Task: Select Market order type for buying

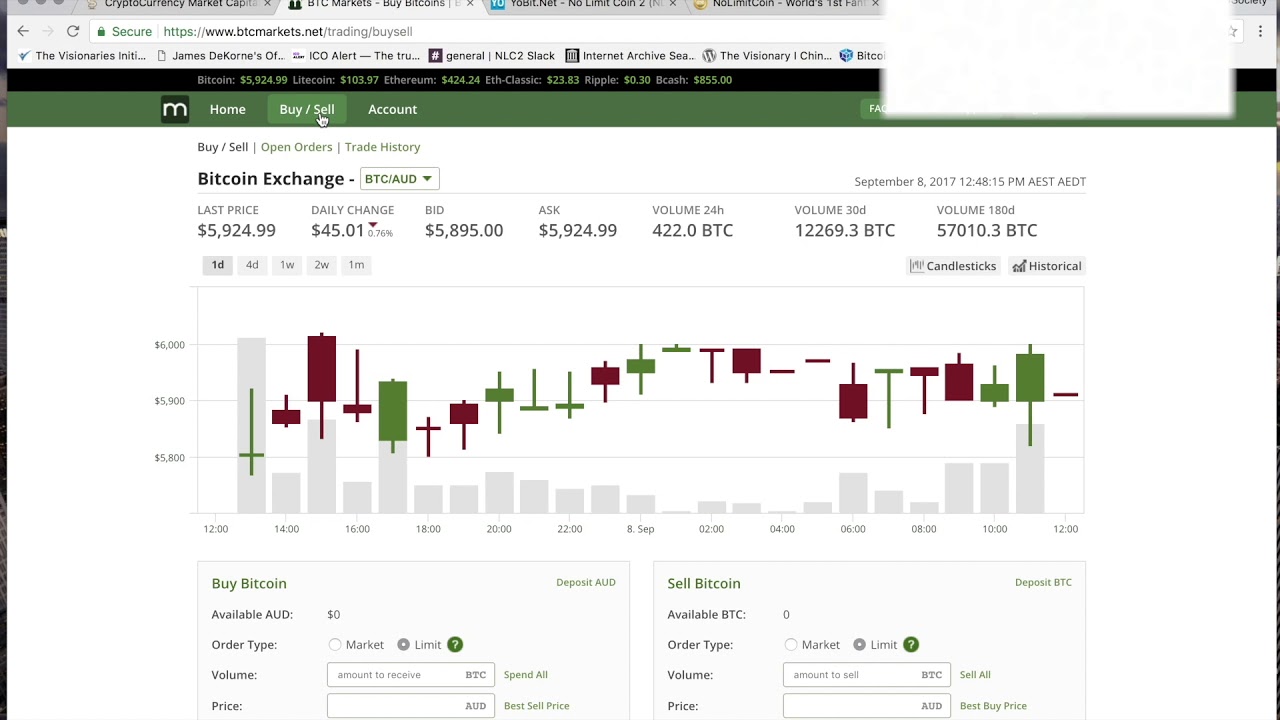Action: pyautogui.click(x=335, y=645)
